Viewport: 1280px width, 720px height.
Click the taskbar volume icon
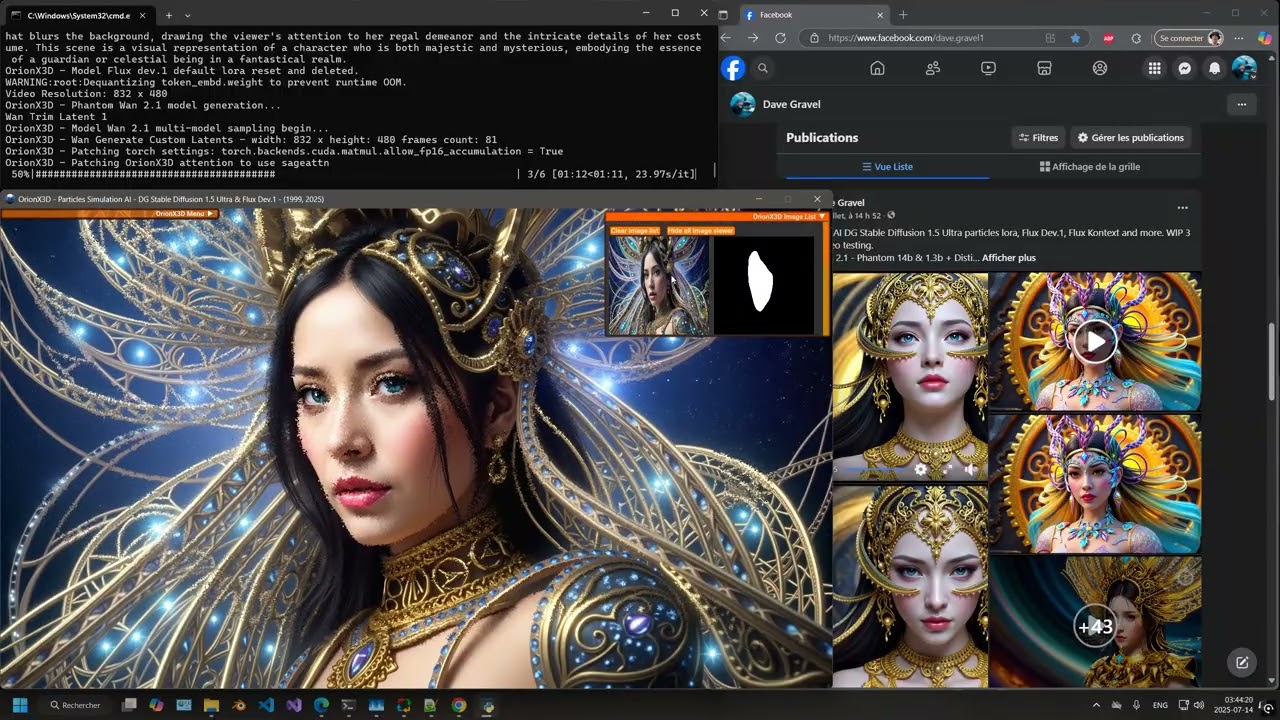[x=1199, y=705]
